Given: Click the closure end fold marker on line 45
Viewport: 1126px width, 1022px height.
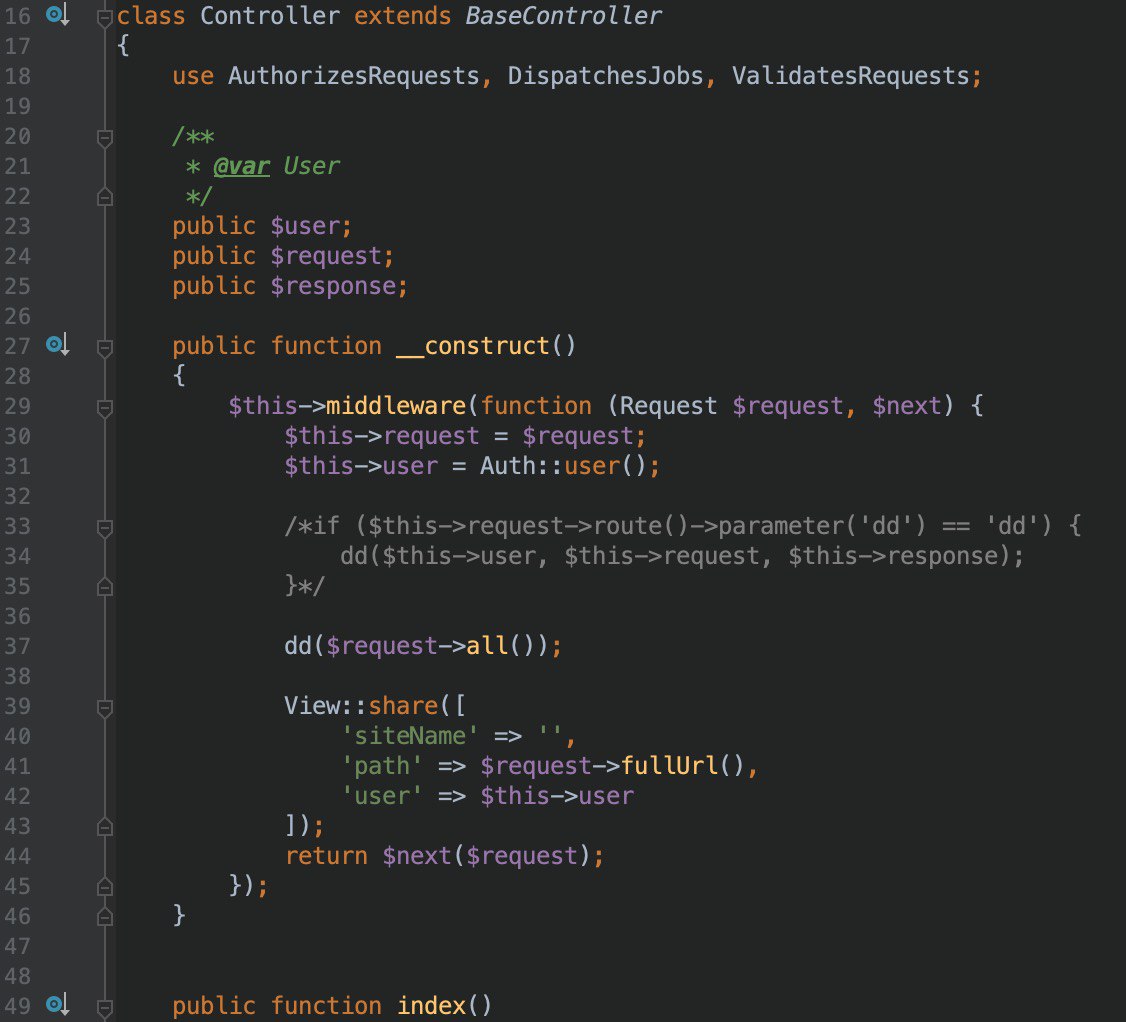Looking at the screenshot, I should point(105,887).
